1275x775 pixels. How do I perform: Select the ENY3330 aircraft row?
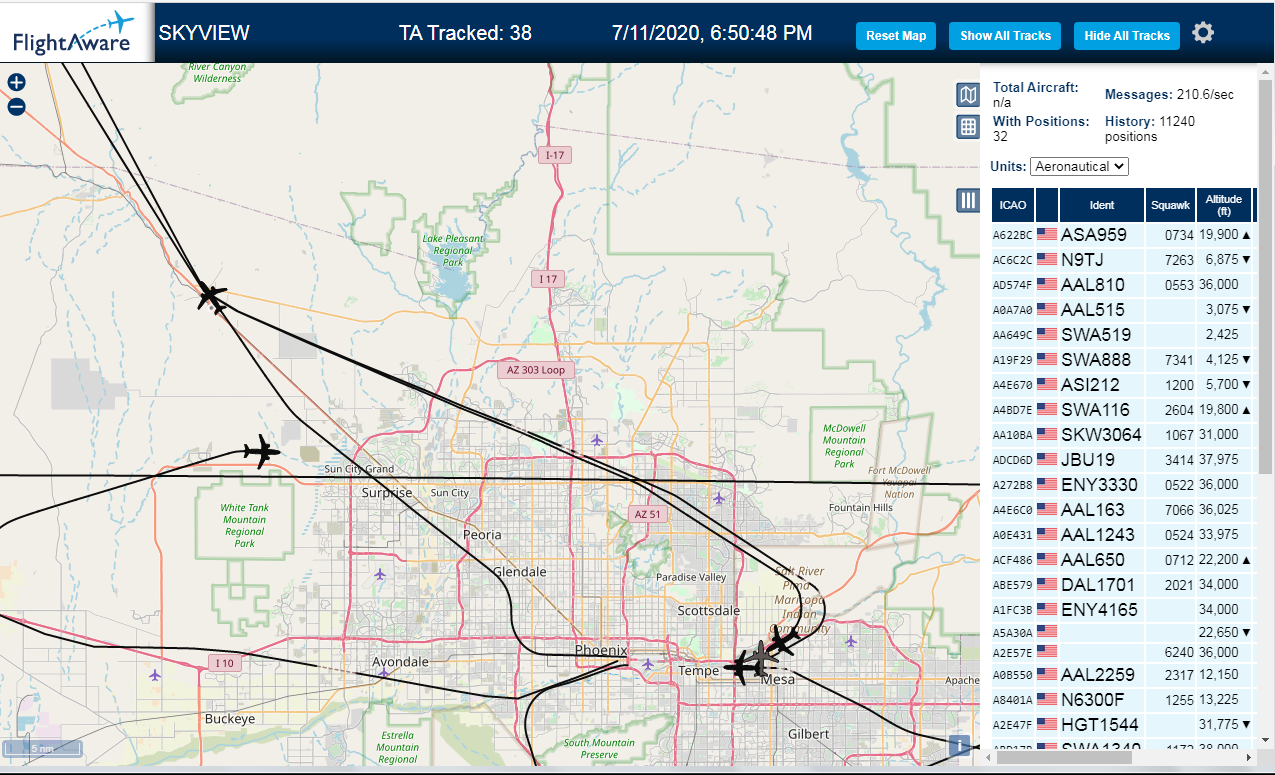pos(1122,485)
